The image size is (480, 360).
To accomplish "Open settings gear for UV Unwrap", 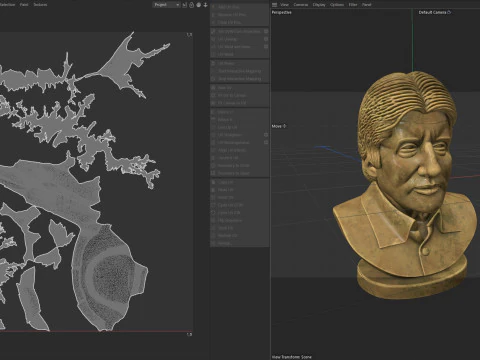I will click(x=266, y=39).
